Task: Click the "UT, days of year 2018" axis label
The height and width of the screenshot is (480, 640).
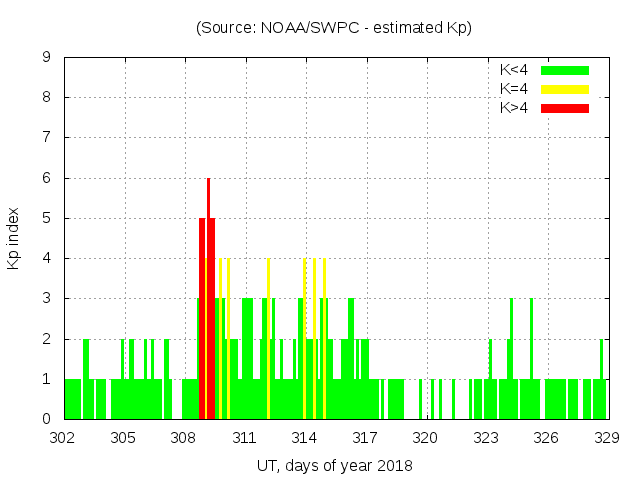Action: [x=334, y=465]
